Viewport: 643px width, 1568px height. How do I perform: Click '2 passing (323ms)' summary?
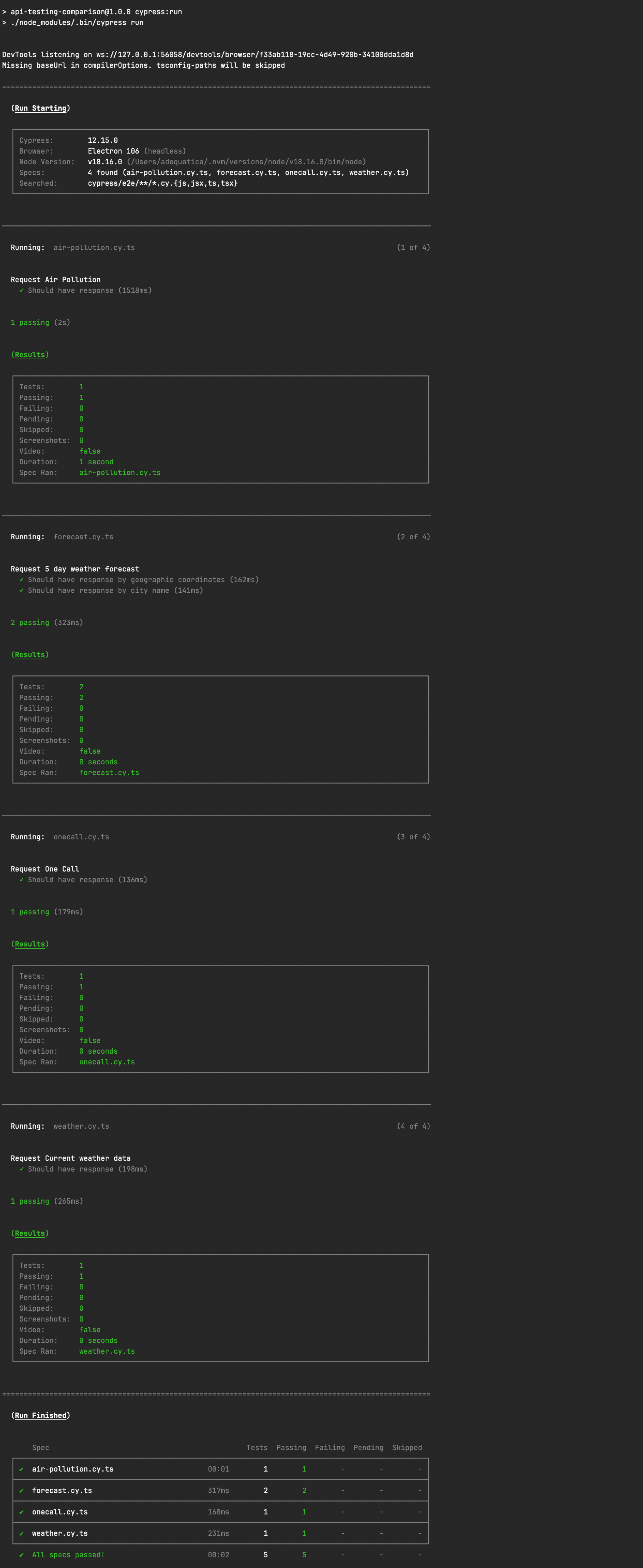47,623
